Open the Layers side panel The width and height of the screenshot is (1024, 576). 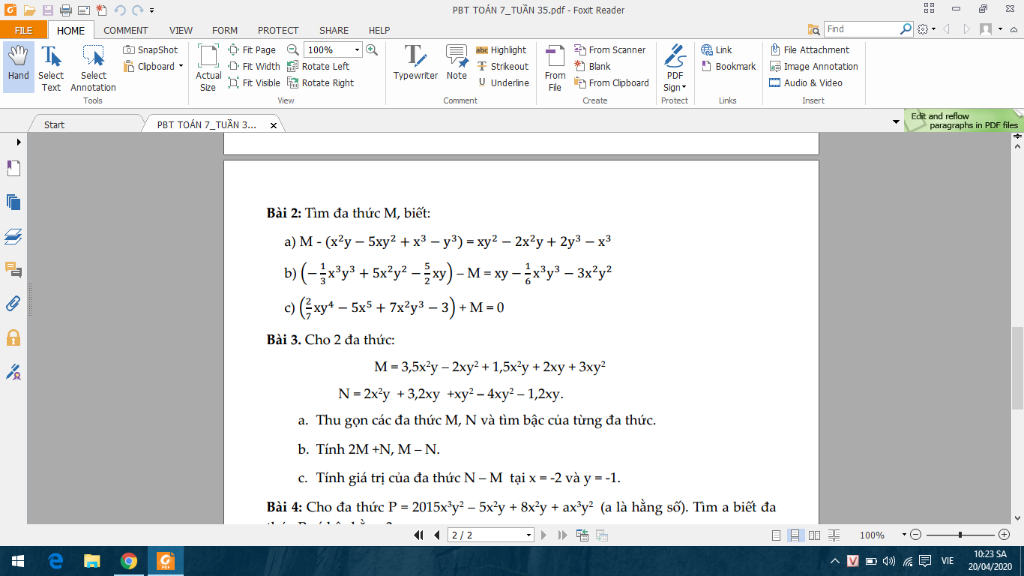pyautogui.click(x=13, y=236)
